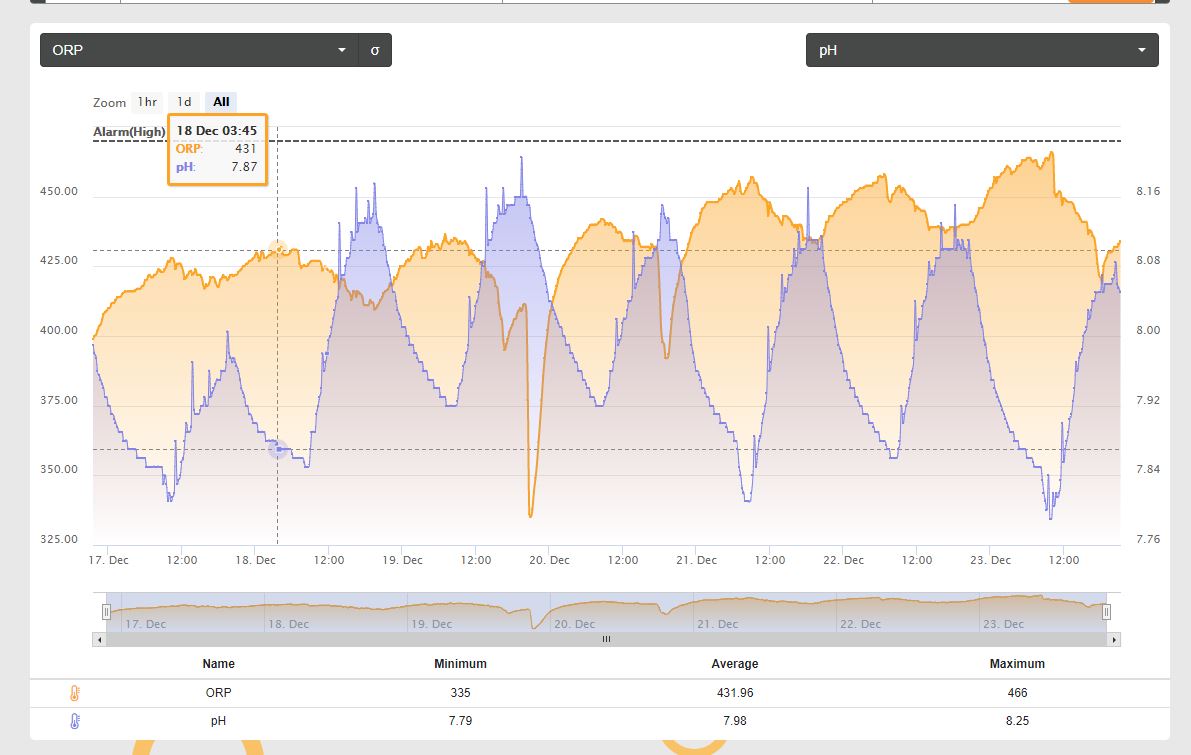Screen dimensions: 1191x755
Task: Click the Alarm(High) threshold label
Action: 129,131
